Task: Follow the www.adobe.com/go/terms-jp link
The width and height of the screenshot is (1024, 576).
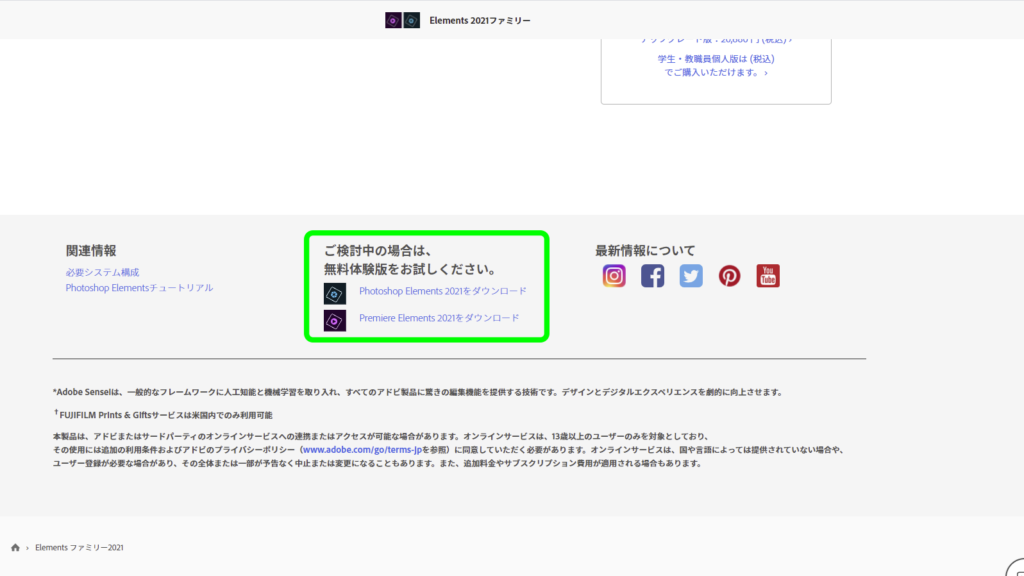Action: tap(362, 449)
